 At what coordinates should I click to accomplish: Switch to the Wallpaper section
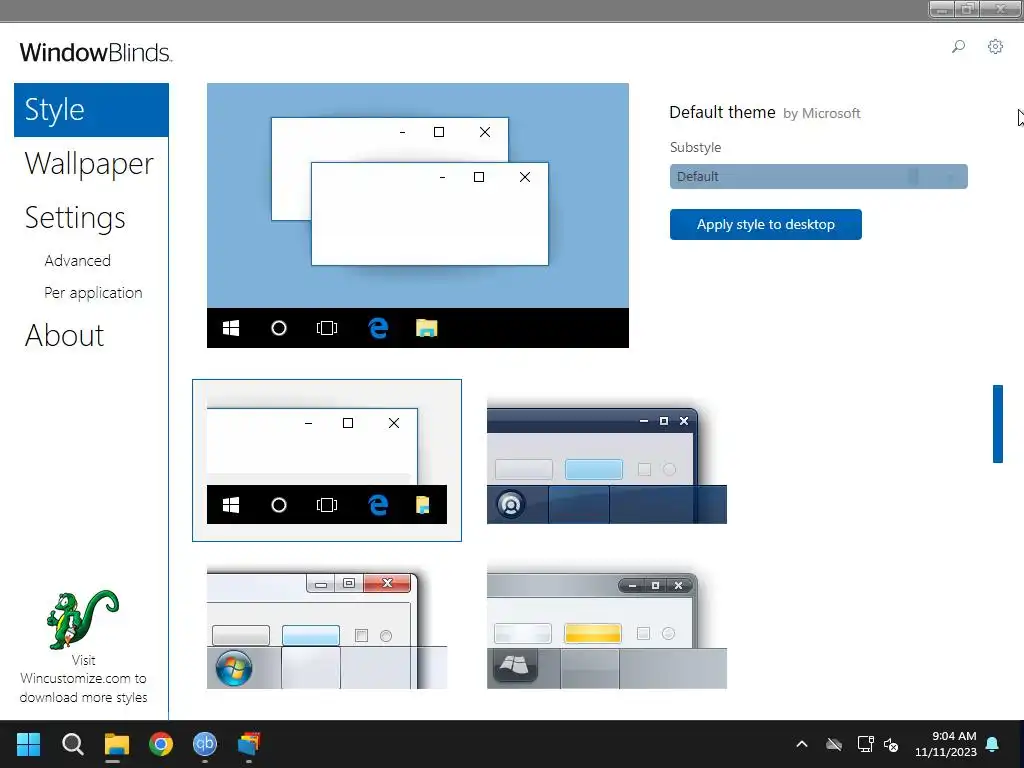pyautogui.click(x=89, y=164)
